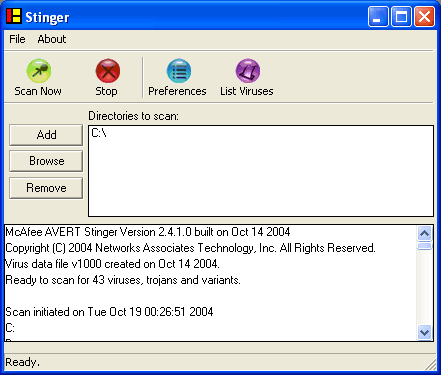Minimize the Stinger window
Screen dimensions: 441x375
pos(378,16)
